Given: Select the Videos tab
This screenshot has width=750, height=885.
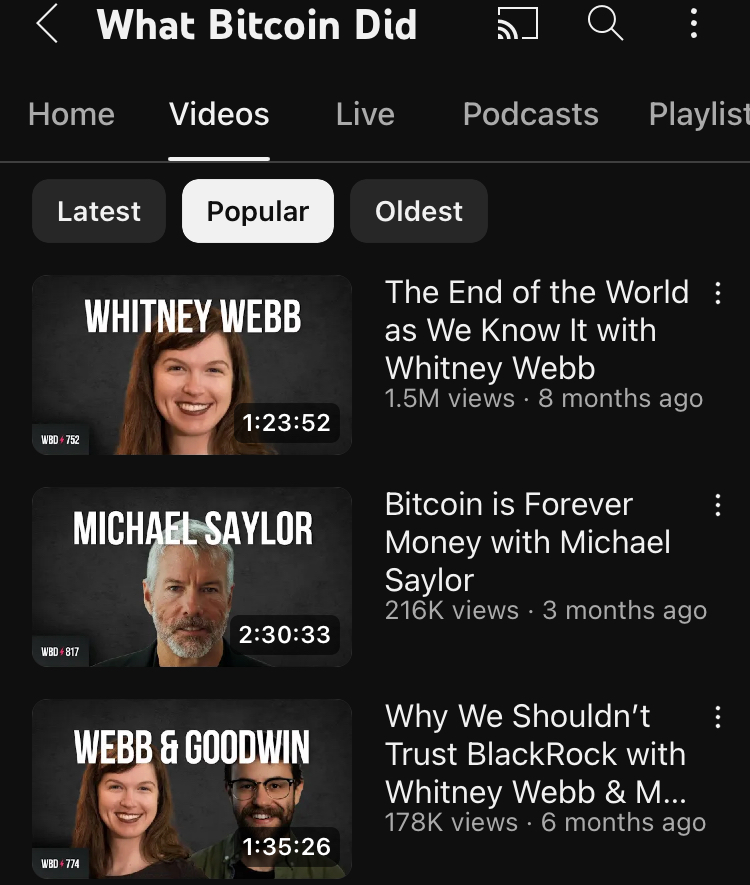Looking at the screenshot, I should tap(219, 114).
